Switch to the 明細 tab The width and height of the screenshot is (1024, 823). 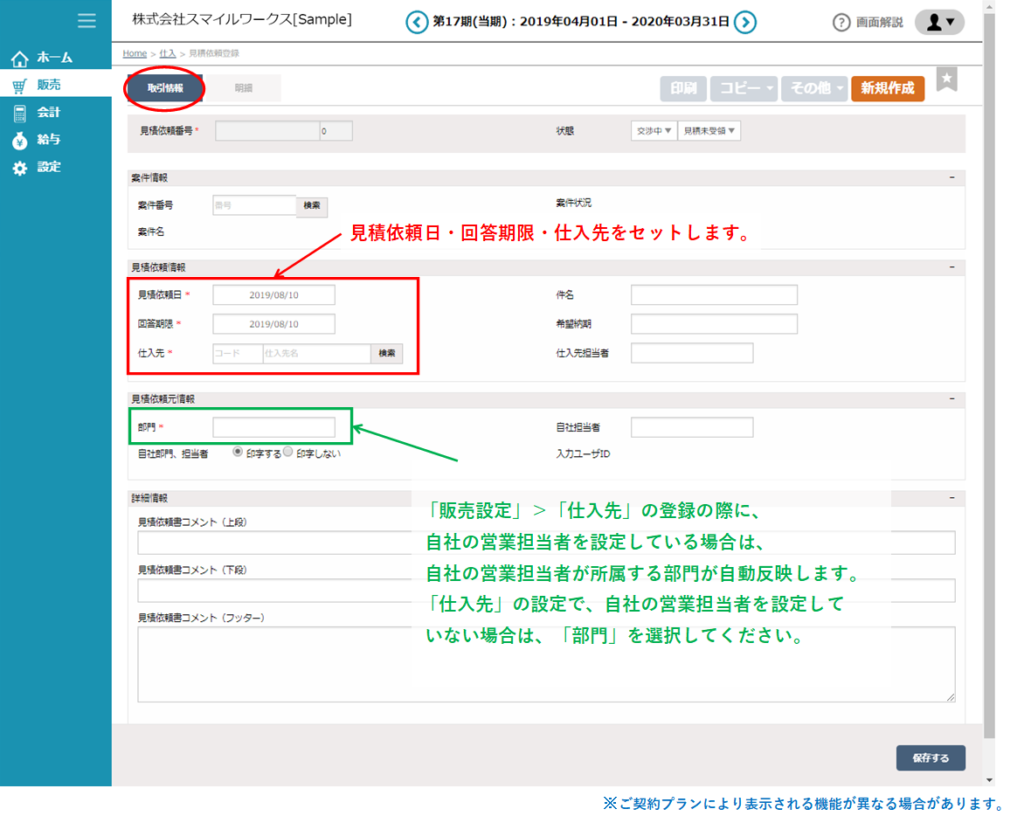tap(243, 88)
